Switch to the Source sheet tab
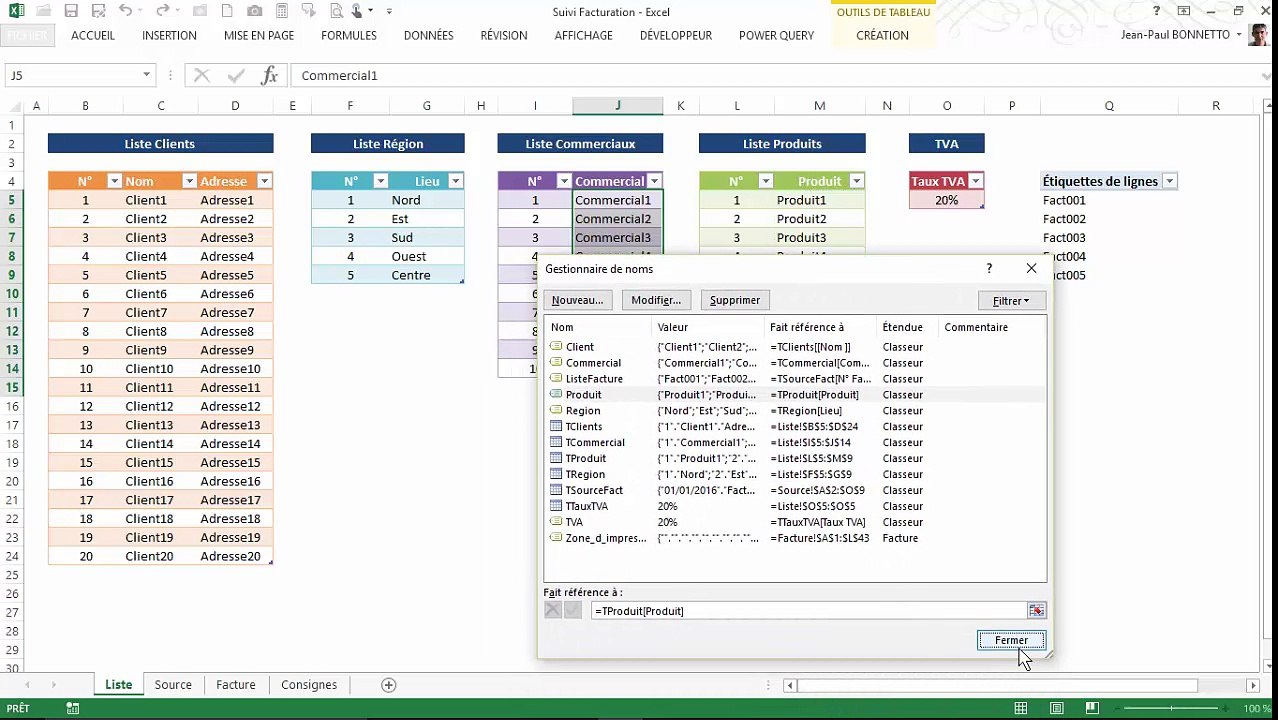Viewport: 1278px width, 720px height. pyautogui.click(x=173, y=685)
